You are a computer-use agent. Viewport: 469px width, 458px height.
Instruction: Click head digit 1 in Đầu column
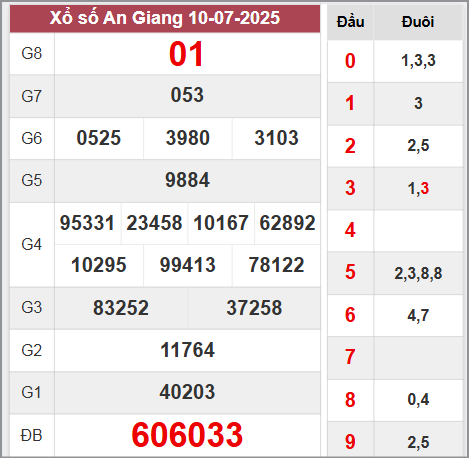350,103
